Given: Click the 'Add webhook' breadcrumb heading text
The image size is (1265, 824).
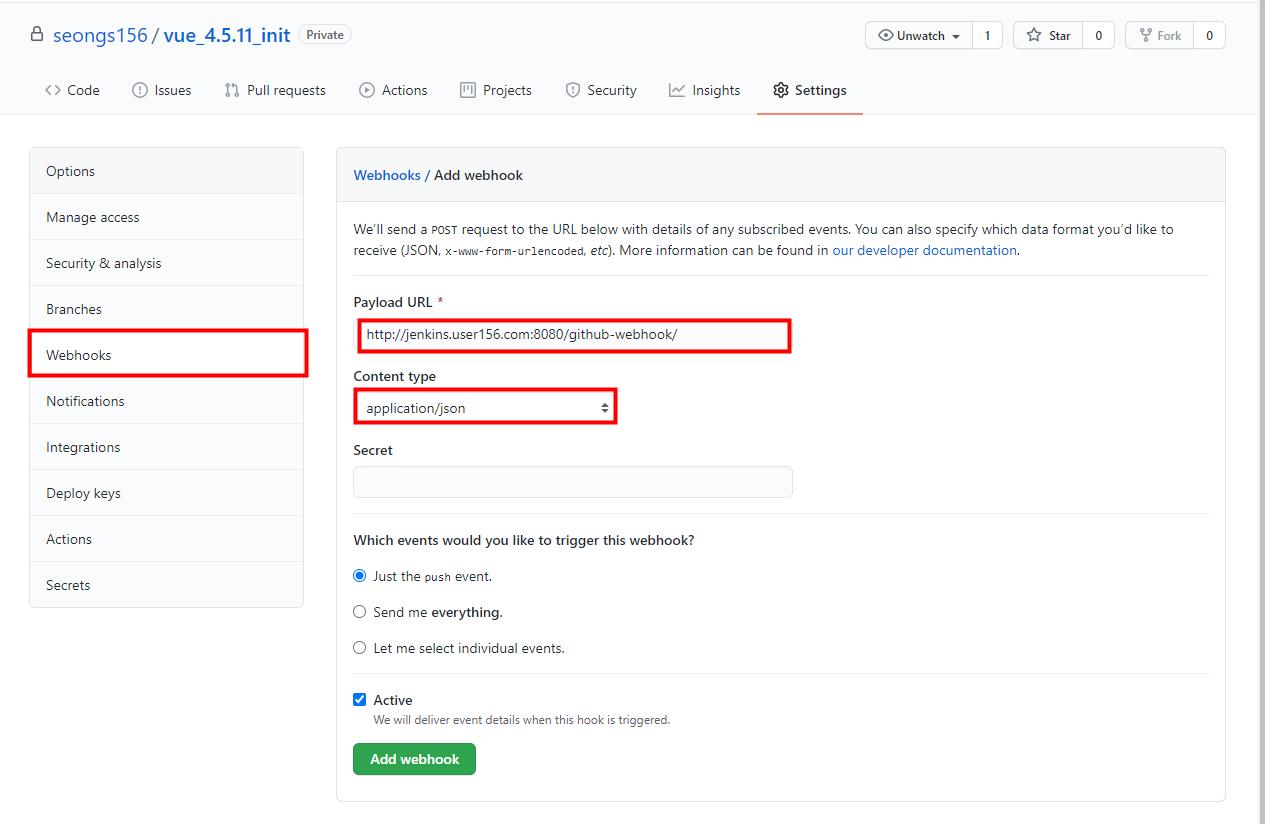Looking at the screenshot, I should [x=478, y=175].
